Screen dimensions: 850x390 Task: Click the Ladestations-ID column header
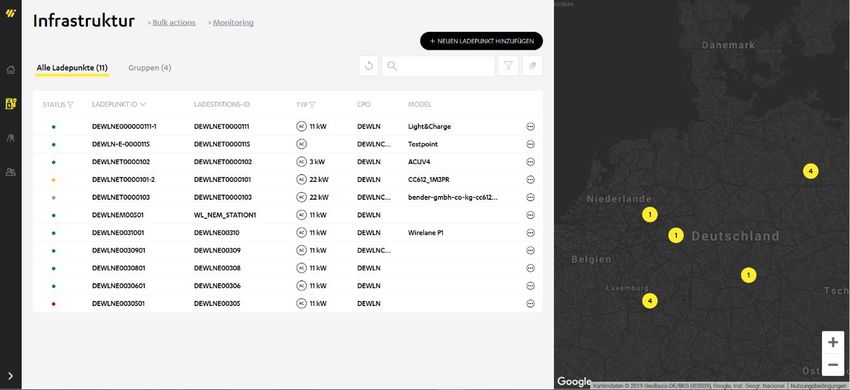tap(222, 104)
